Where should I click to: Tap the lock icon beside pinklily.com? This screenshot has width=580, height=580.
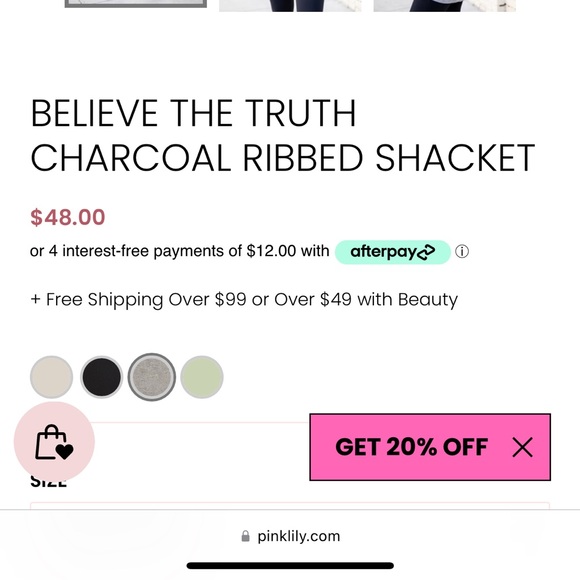(245, 536)
